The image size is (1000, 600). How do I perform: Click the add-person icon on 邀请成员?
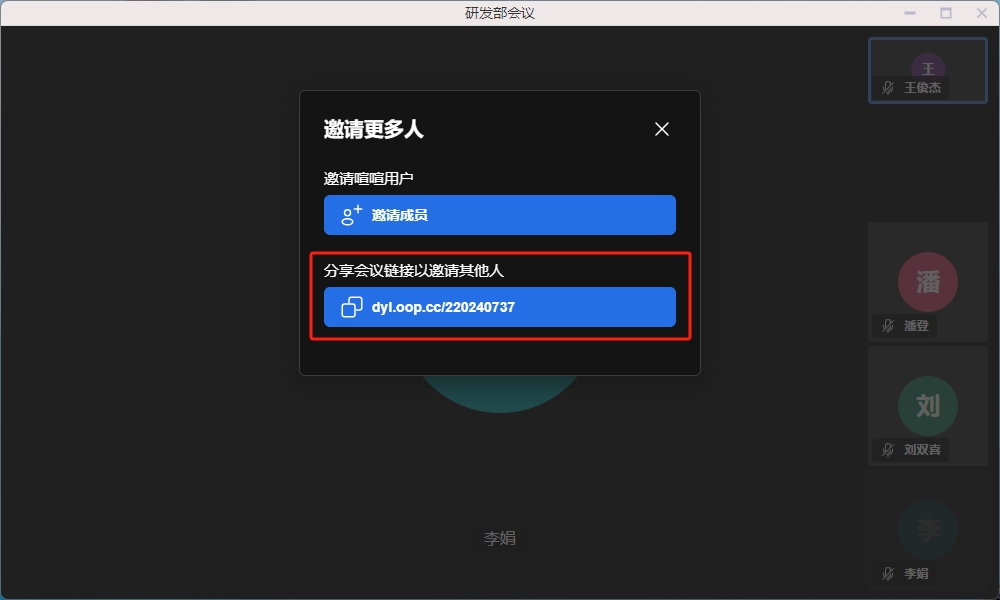(x=351, y=215)
